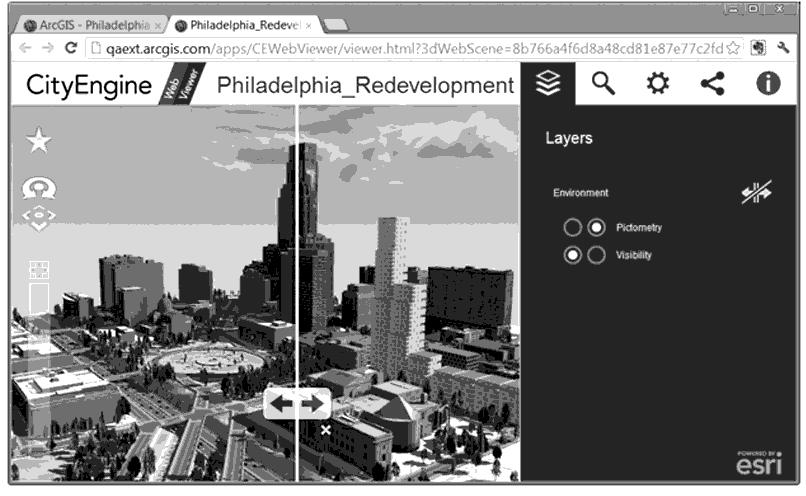Viewport: 806px width, 496px height.
Task: Open the Layers panel icon
Action: tap(548, 83)
